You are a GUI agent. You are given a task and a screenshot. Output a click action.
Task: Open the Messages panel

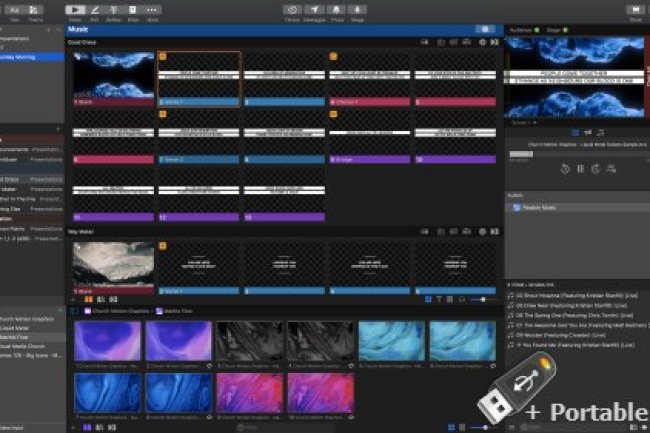pos(314,10)
